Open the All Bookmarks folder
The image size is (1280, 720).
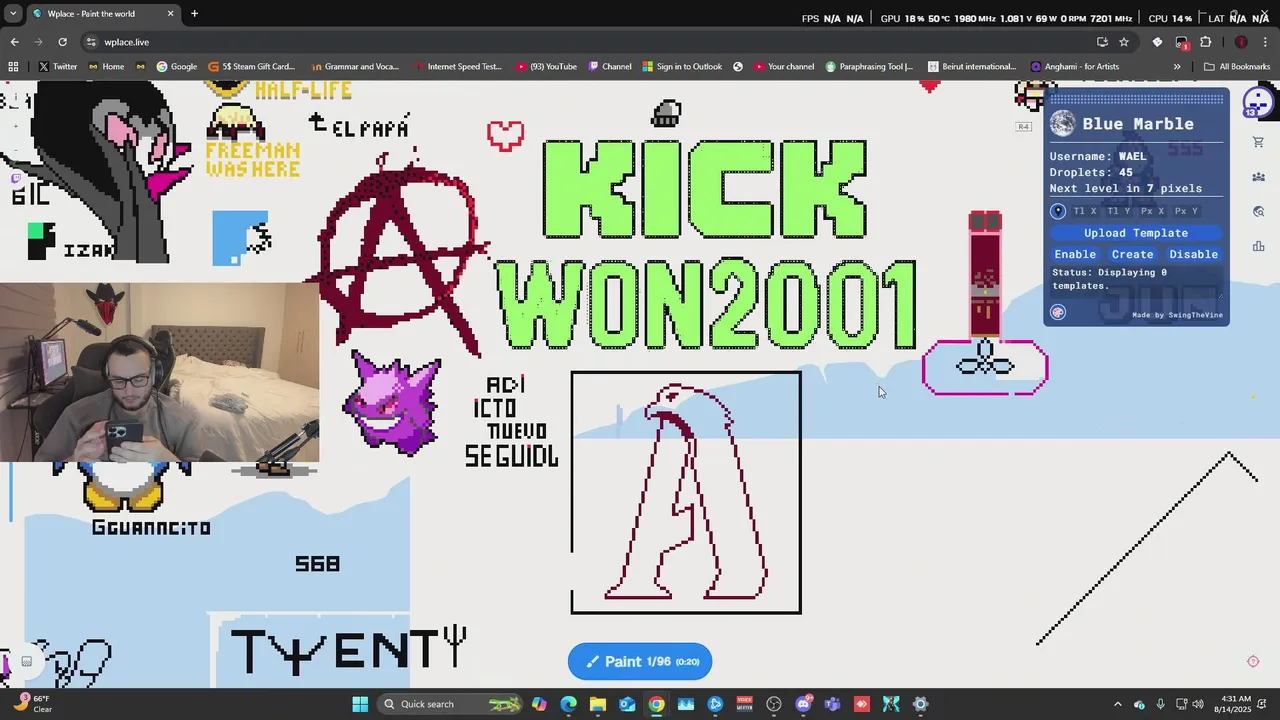tap(1237, 67)
